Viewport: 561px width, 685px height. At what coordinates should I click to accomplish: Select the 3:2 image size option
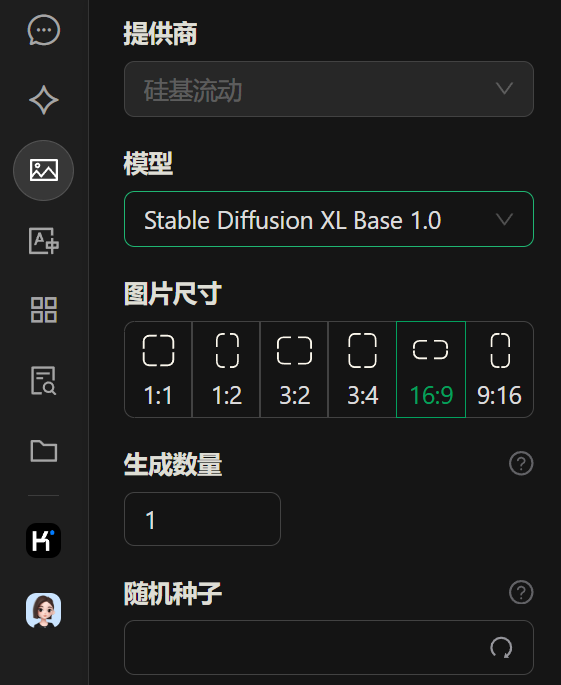point(294,370)
